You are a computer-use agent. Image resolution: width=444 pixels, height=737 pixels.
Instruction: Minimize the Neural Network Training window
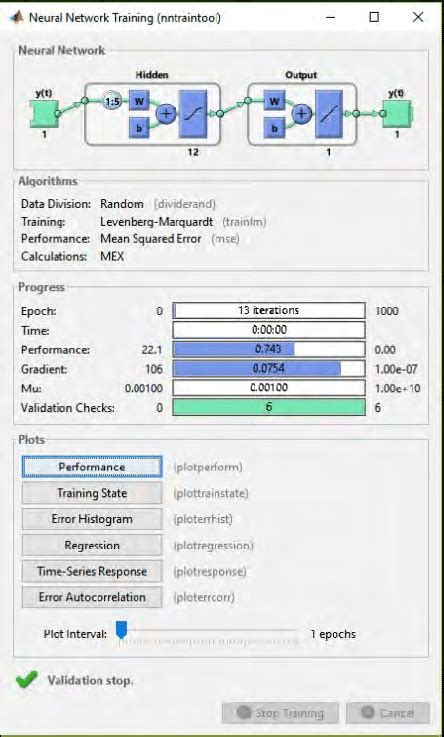click(x=330, y=17)
